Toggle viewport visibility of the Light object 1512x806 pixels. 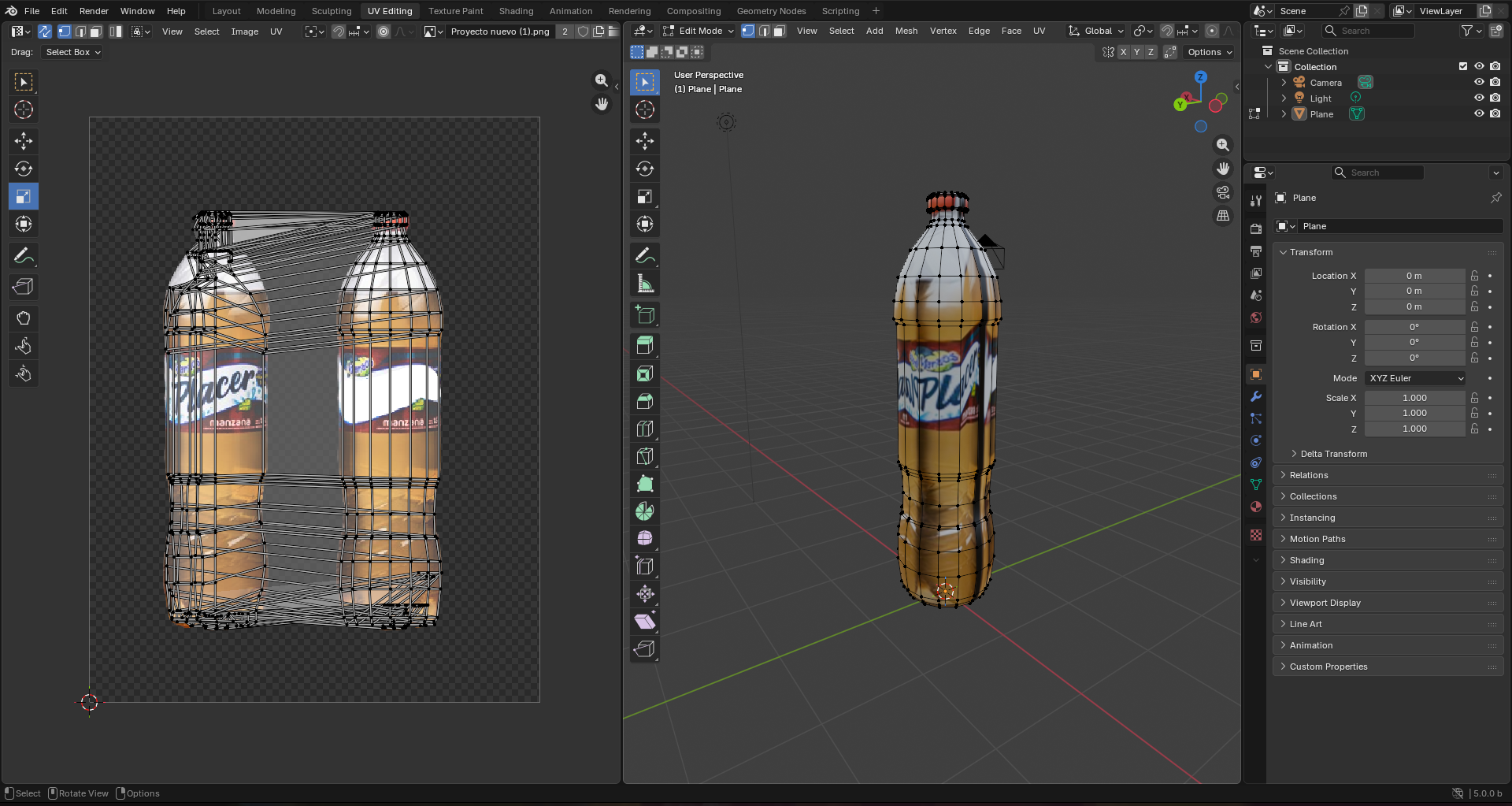1479,98
